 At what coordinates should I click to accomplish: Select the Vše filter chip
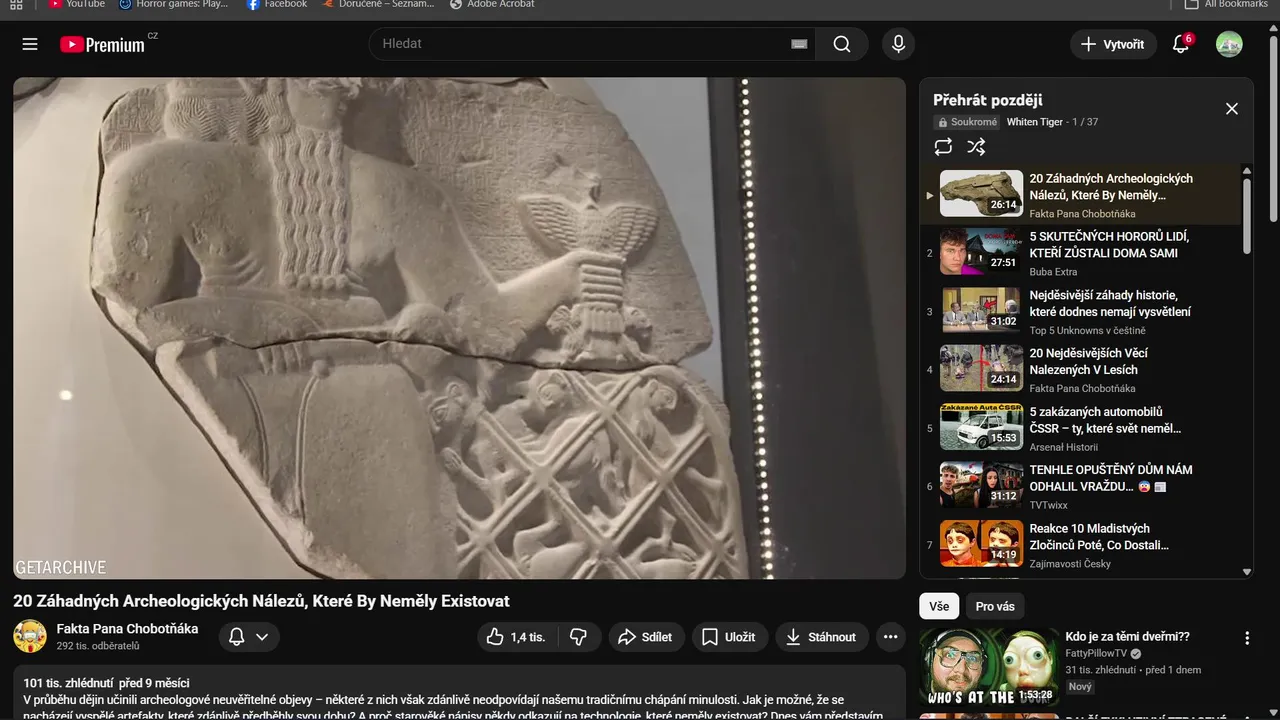(x=939, y=607)
